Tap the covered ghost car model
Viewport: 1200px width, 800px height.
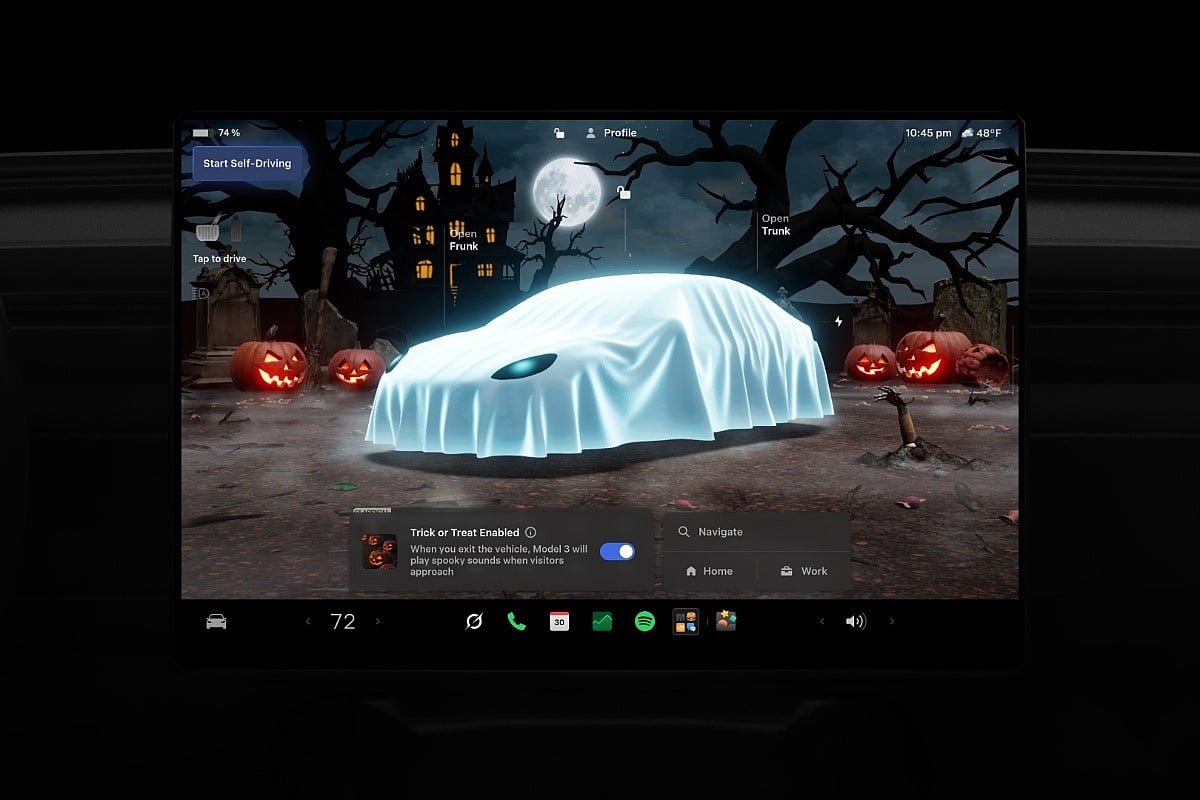pyautogui.click(x=600, y=365)
